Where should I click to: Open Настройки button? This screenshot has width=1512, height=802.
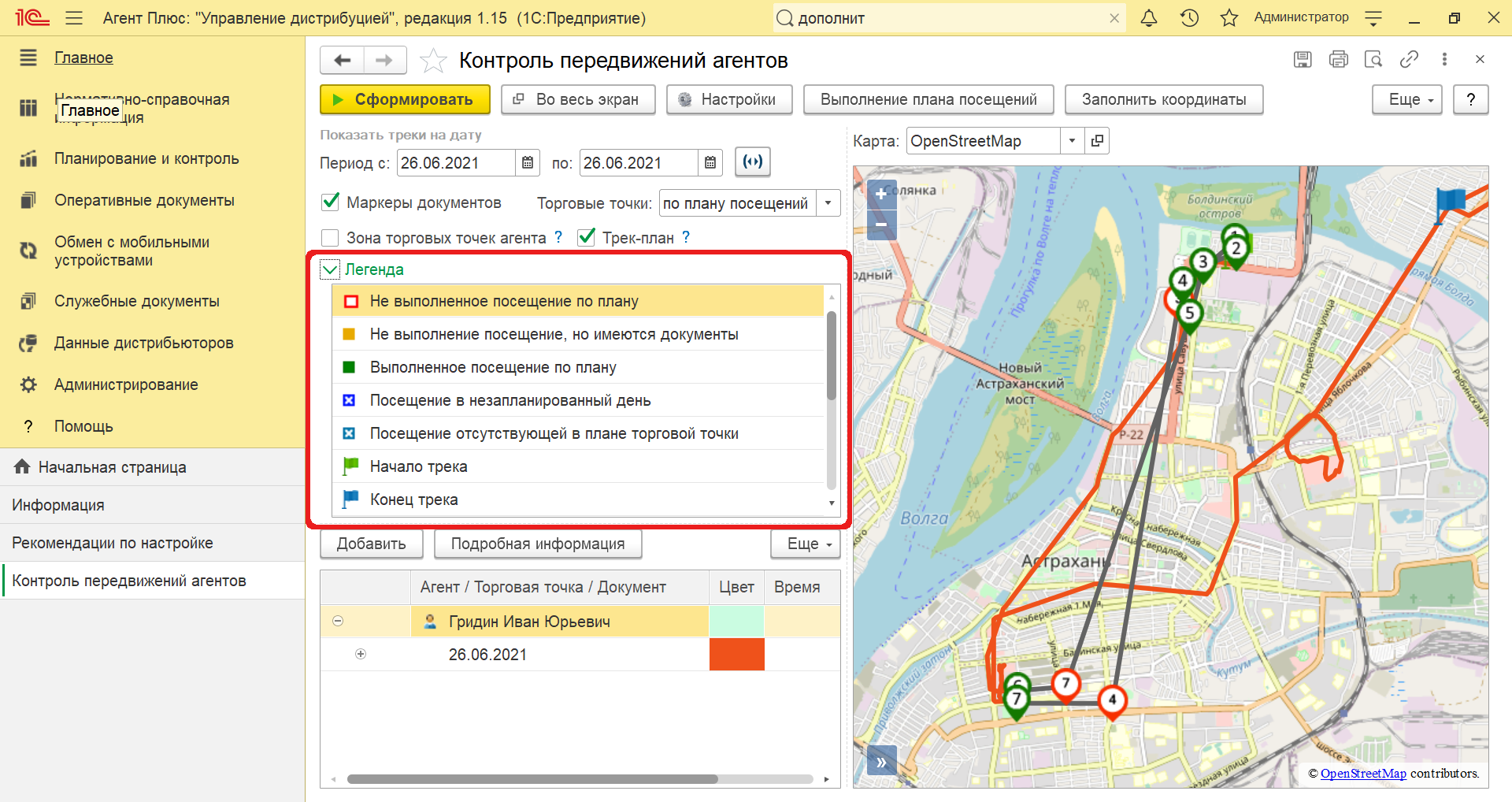point(729,100)
